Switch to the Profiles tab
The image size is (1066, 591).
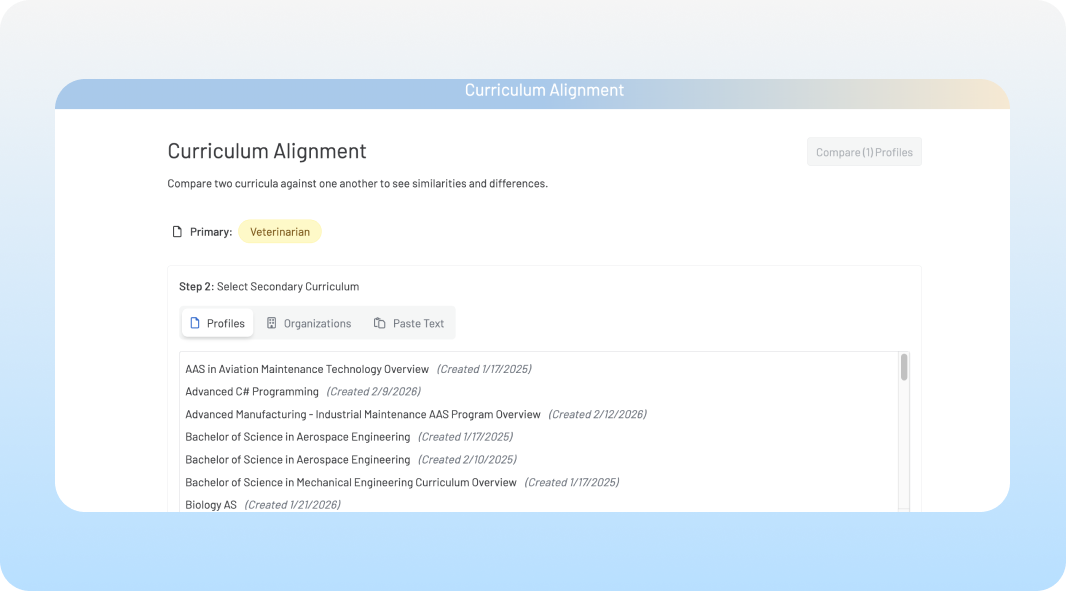217,323
